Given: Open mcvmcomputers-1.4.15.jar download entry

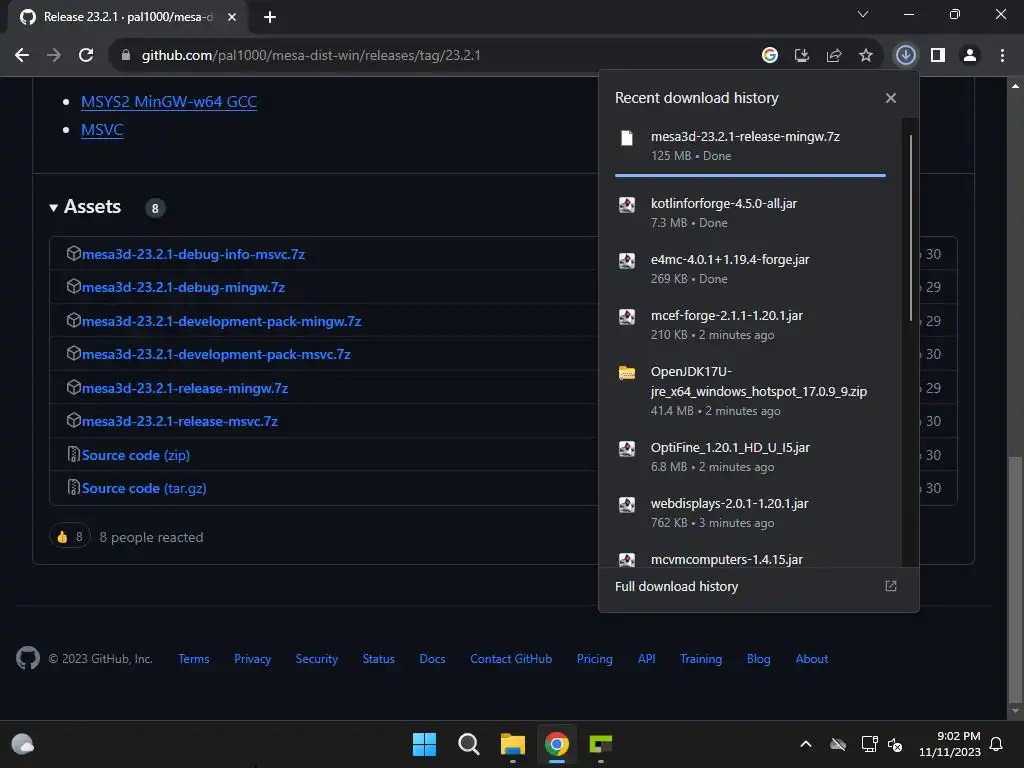Looking at the screenshot, I should (x=750, y=560).
